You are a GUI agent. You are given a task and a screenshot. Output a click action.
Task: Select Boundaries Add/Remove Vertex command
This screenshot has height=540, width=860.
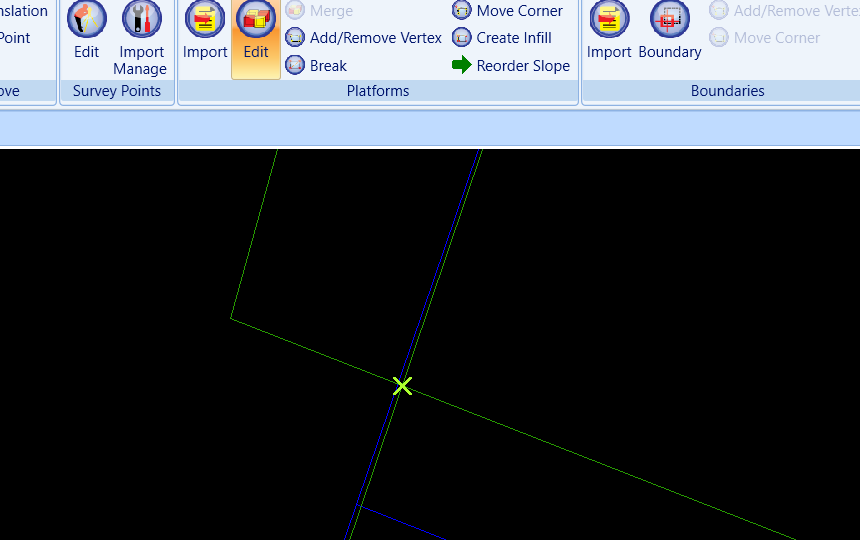784,10
